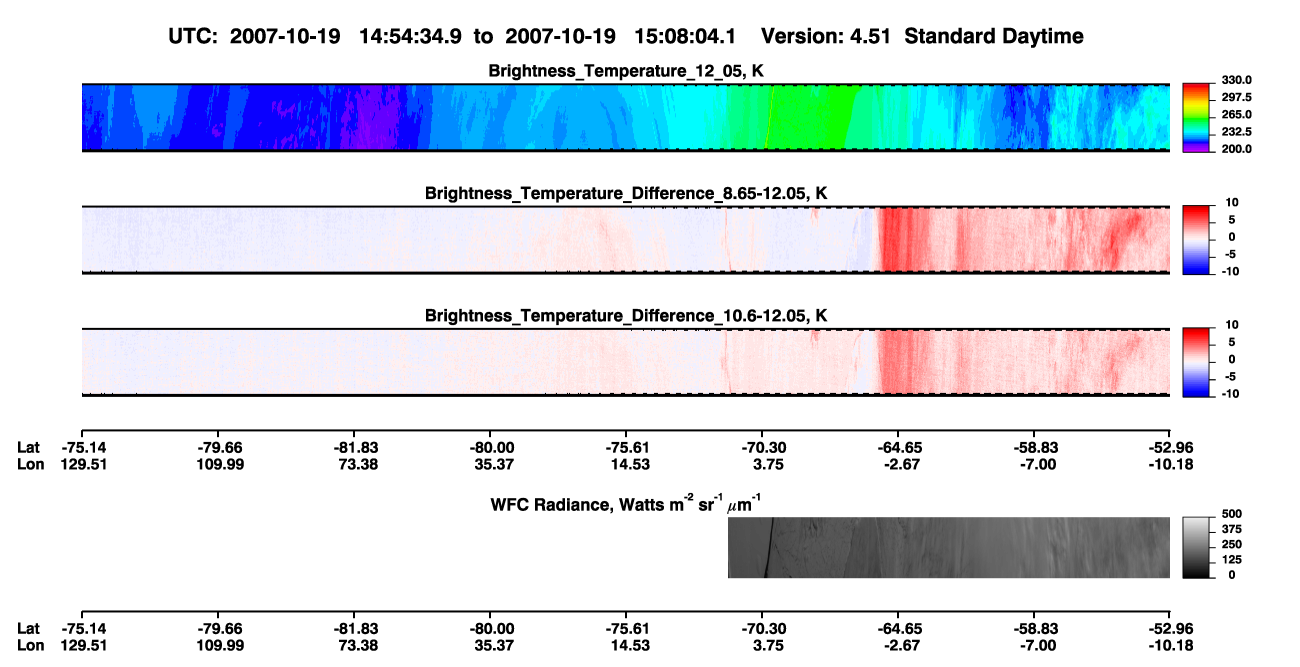Click longitude '129.51' under the 10.6-12.05 panel
This screenshot has height=667, width=1300.
click(82, 464)
